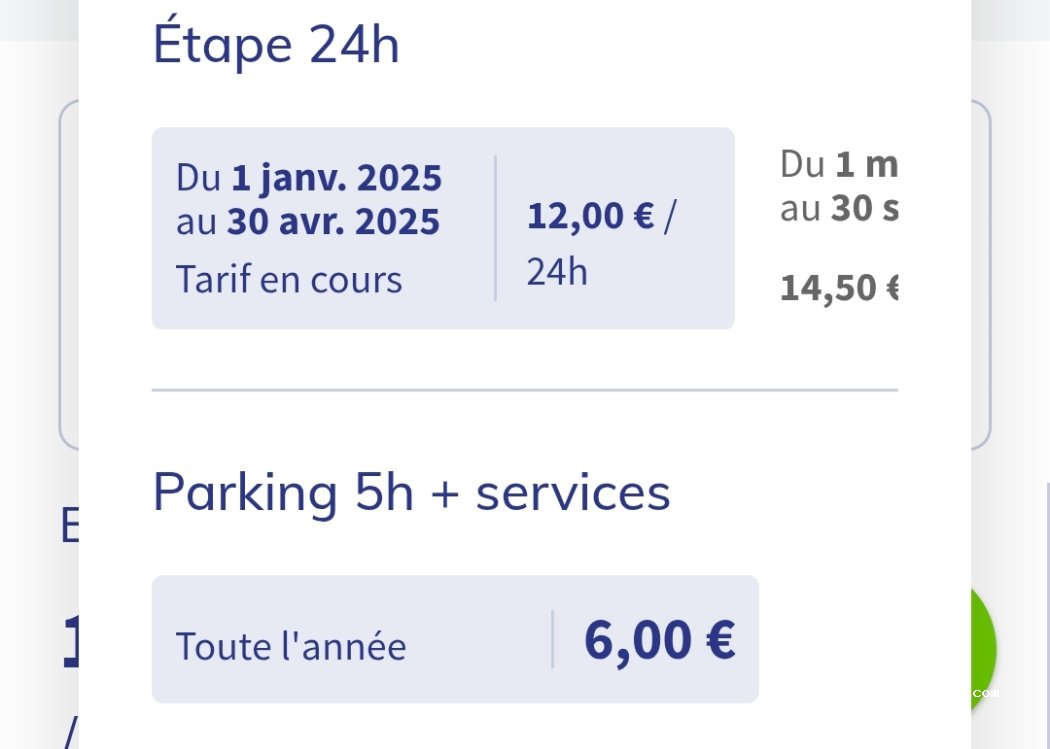Select the 1 janv. to 30 avr. 2025 tariff card

tap(443, 228)
